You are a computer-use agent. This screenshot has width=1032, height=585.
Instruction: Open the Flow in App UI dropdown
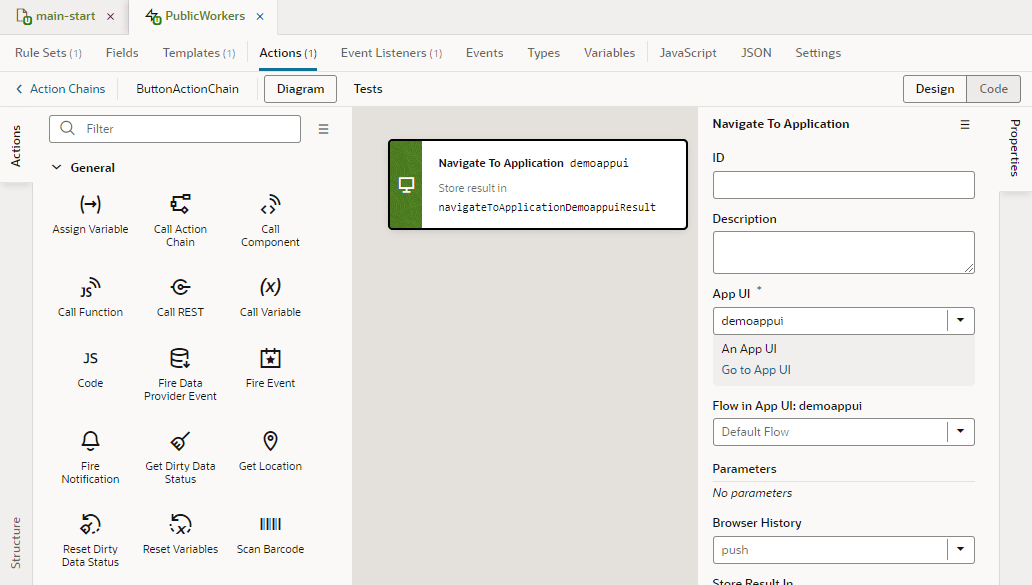click(959, 431)
